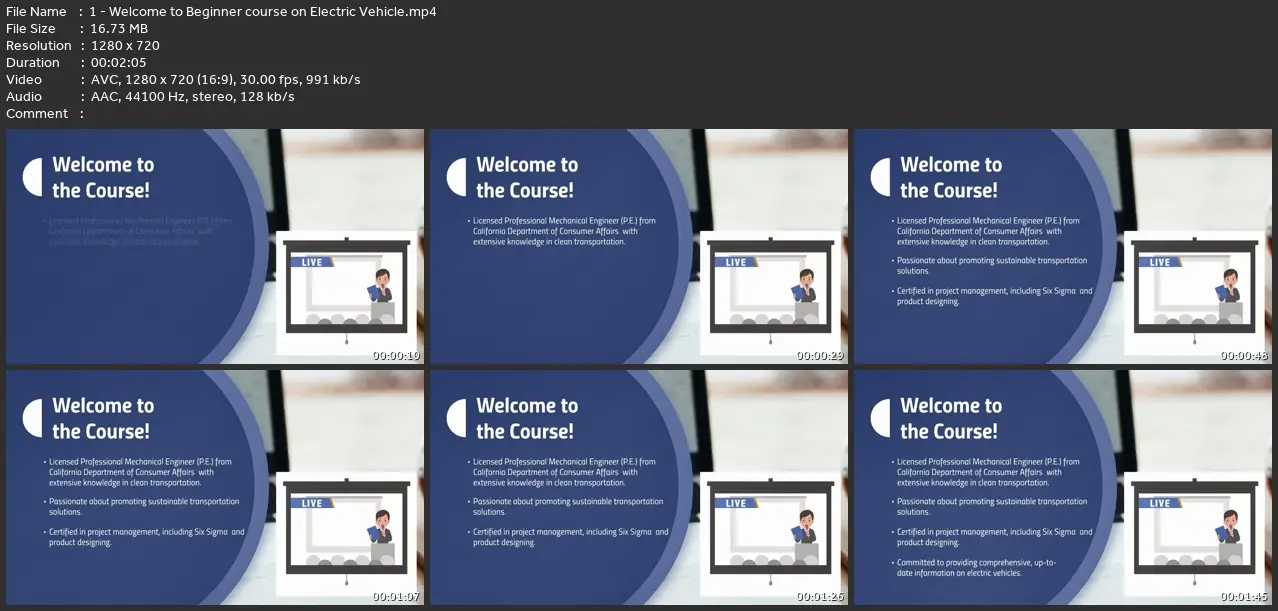Click the LIVE badge in the 00:01:45 frame
The width and height of the screenshot is (1278, 611).
[1160, 503]
